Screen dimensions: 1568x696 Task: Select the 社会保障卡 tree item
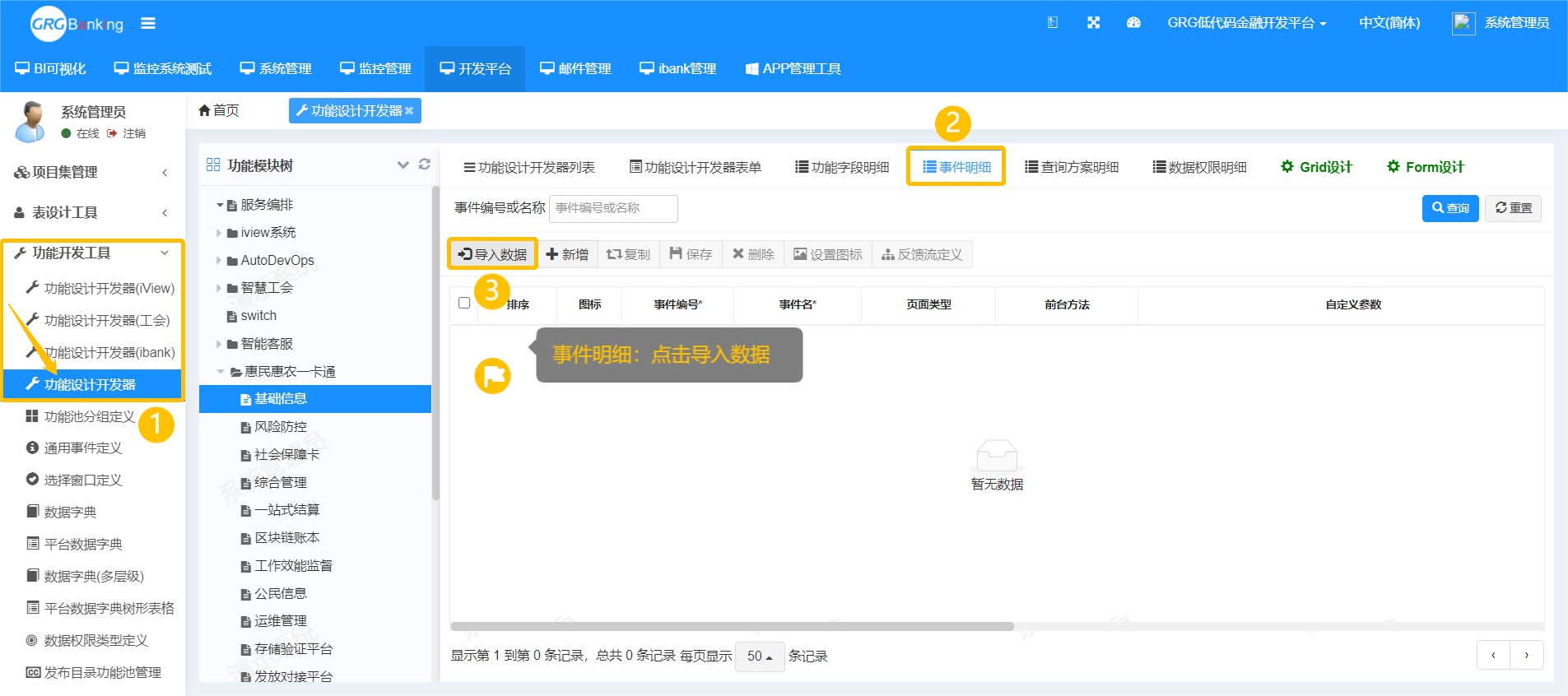[286, 455]
